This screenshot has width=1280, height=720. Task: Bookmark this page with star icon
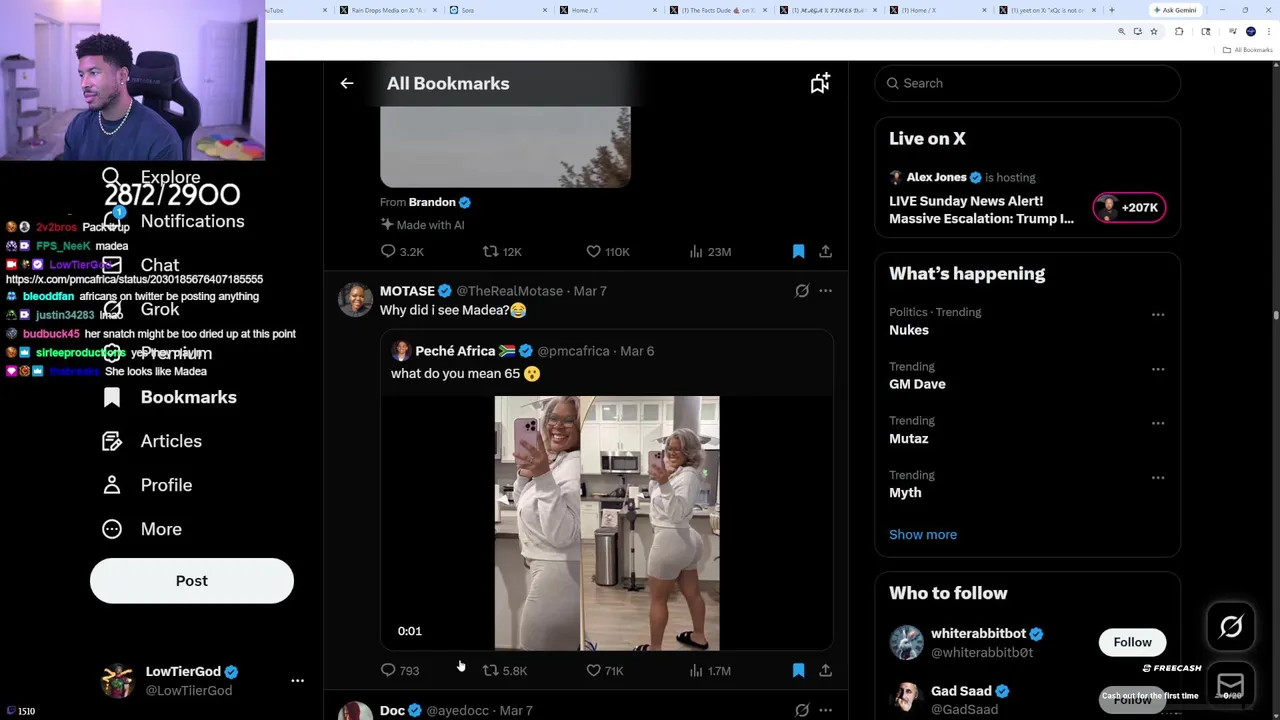tap(1153, 32)
